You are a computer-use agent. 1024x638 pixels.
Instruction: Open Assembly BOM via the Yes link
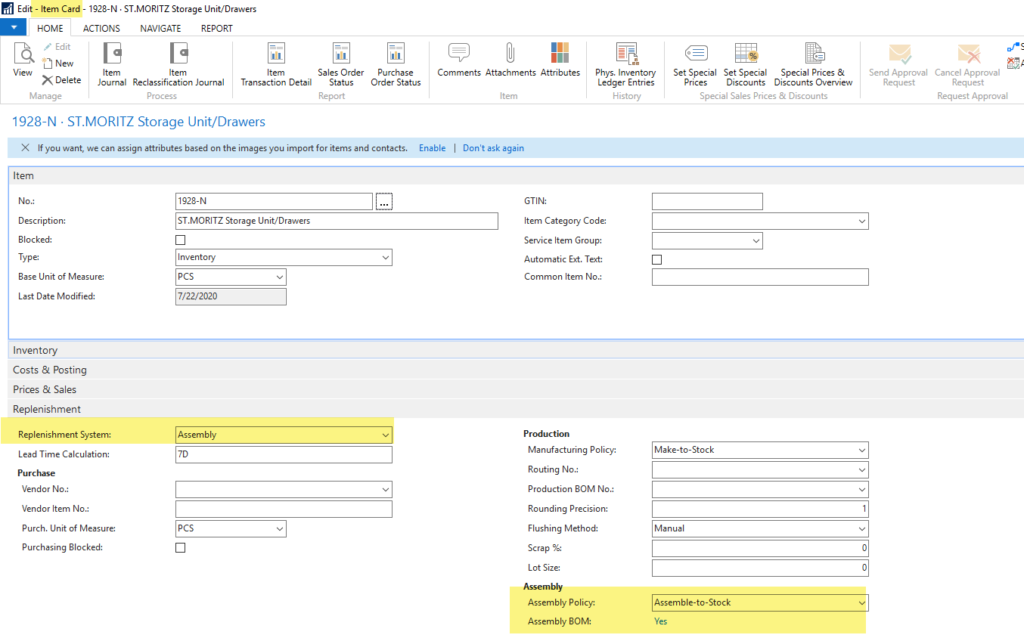(659, 621)
